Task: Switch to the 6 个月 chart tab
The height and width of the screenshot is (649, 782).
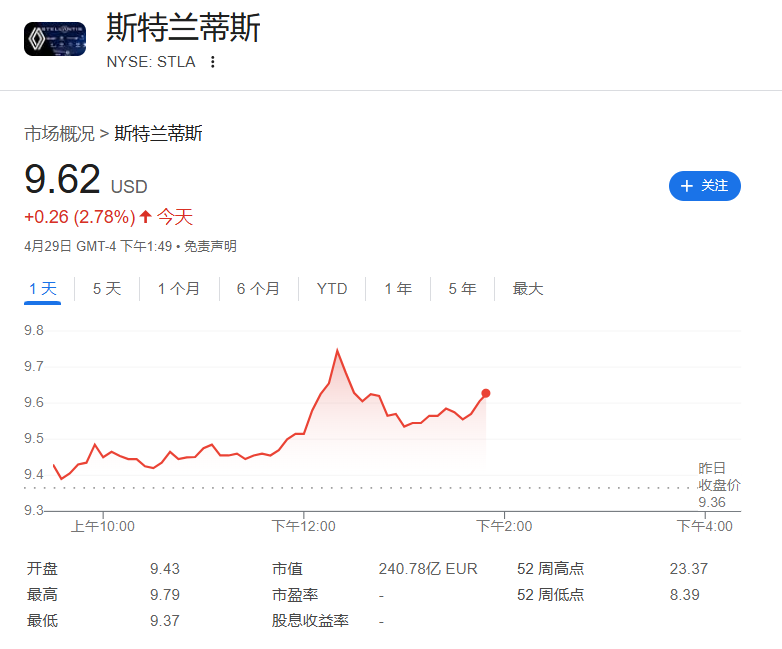Action: point(258,289)
